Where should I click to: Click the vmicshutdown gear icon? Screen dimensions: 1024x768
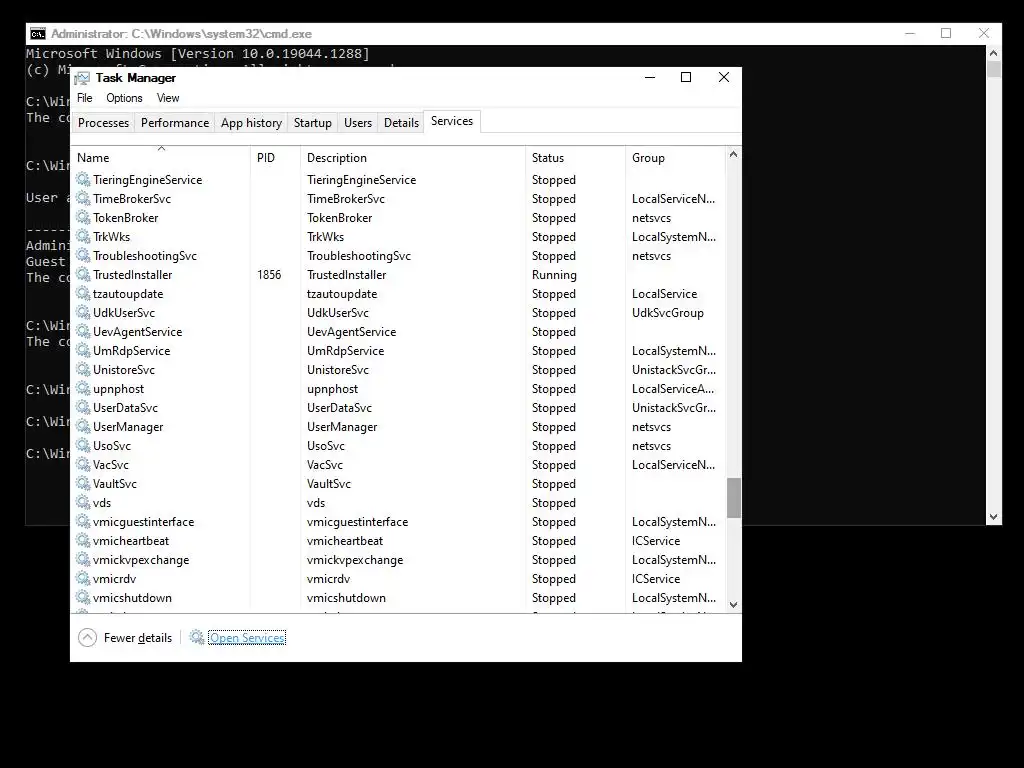pos(83,596)
